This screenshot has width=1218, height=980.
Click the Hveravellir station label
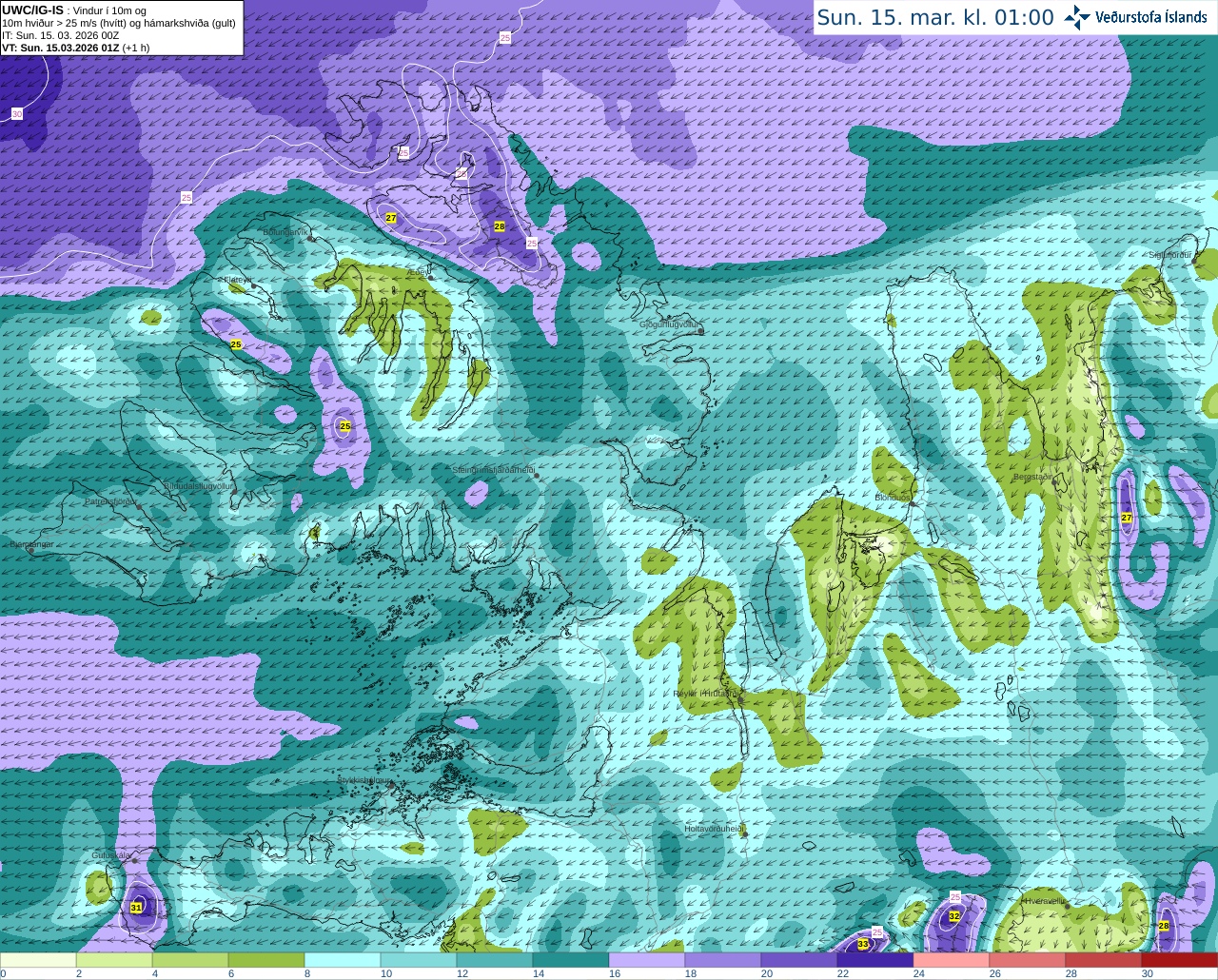(x=1044, y=900)
